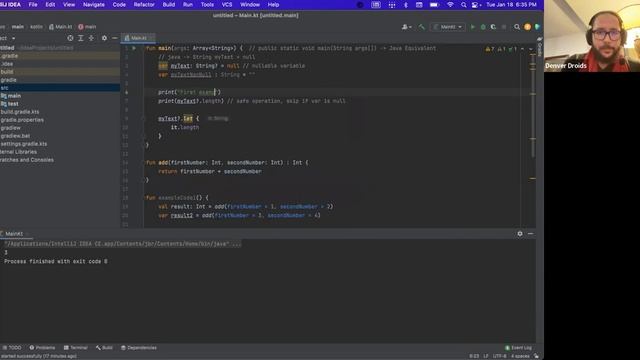This screenshot has height=360, width=640.
Task: Click the UTF-8 encoding in status bar
Action: point(500,356)
